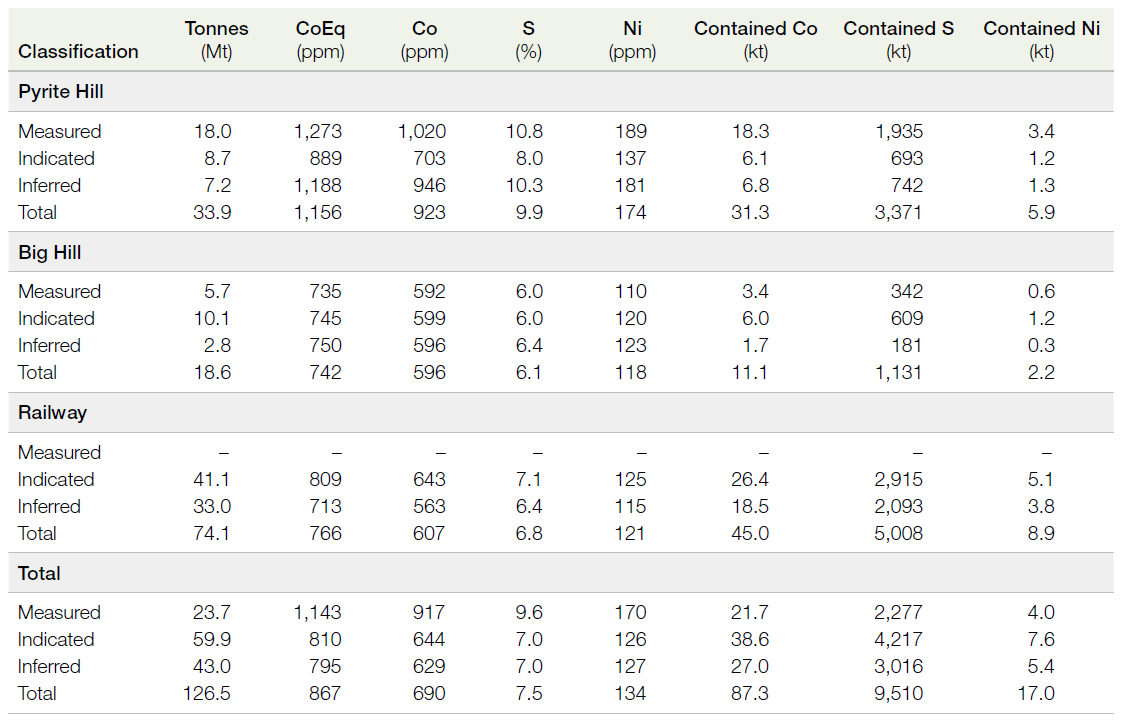
Task: Click the Classification column header
Action: pyautogui.click(x=78, y=52)
